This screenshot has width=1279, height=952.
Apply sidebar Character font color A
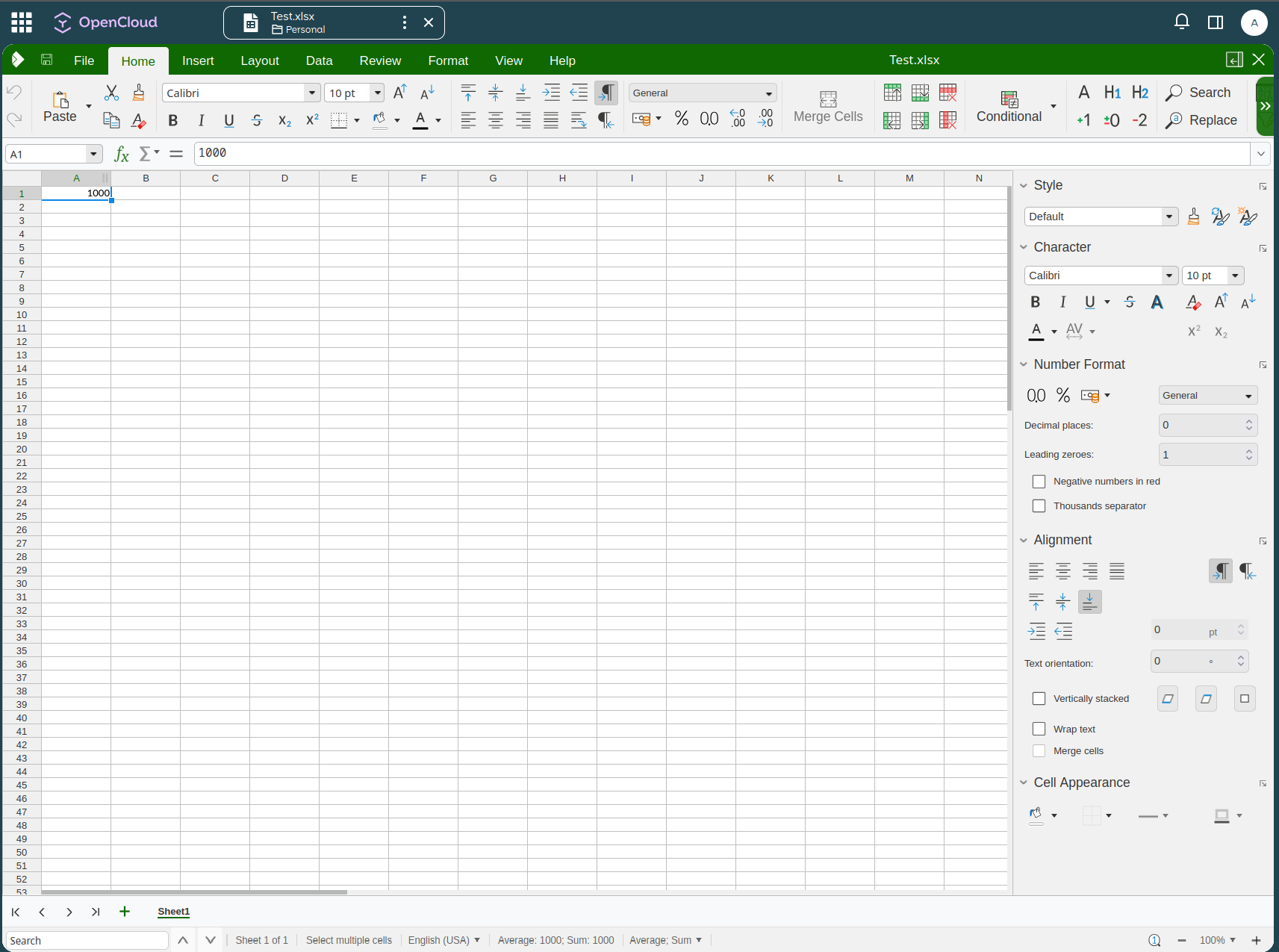click(x=1036, y=332)
